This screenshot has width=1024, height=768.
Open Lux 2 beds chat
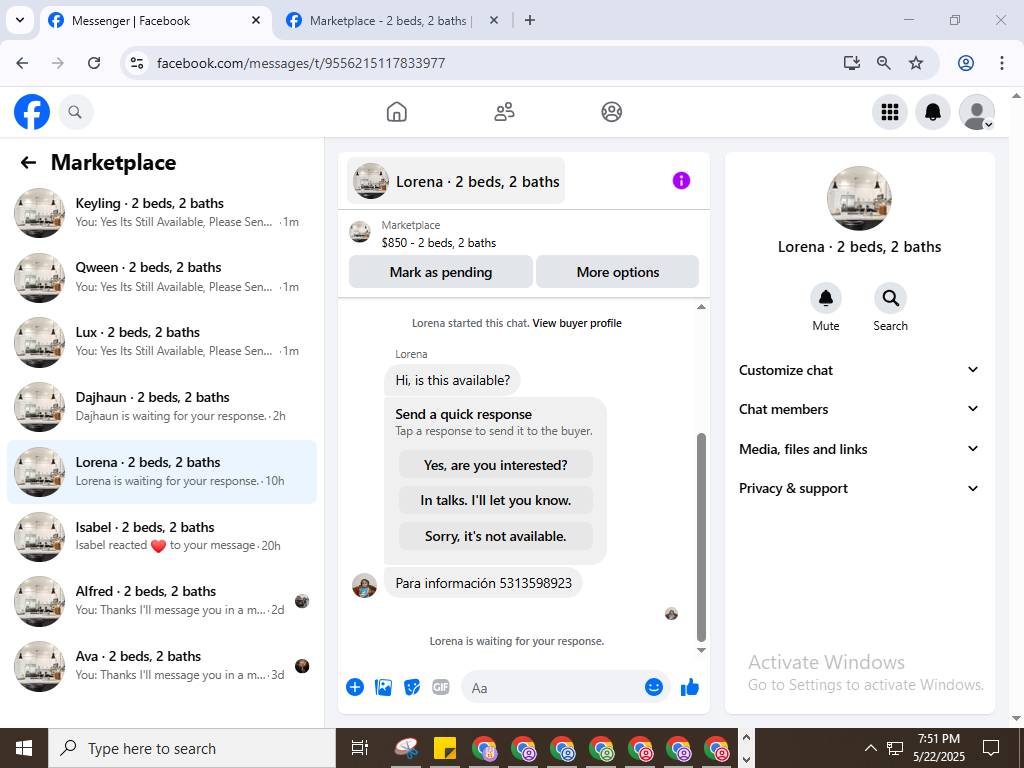pyautogui.click(x=162, y=342)
